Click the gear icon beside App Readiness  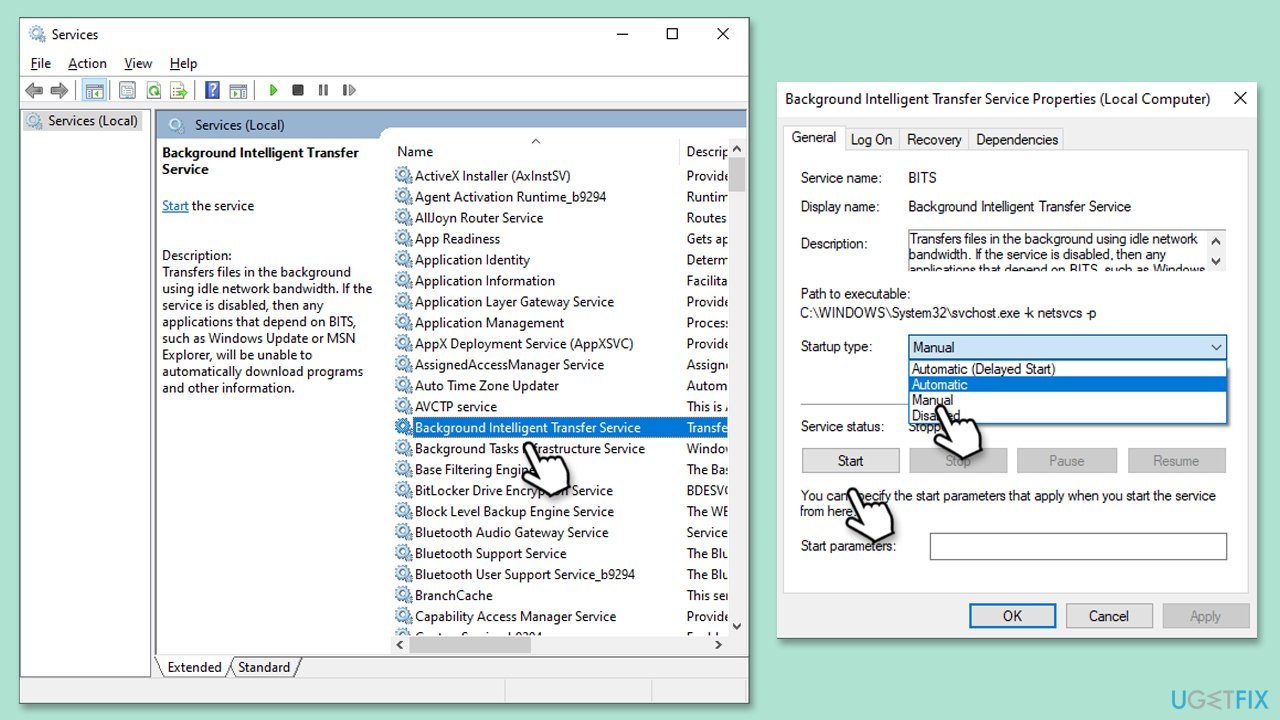[403, 239]
